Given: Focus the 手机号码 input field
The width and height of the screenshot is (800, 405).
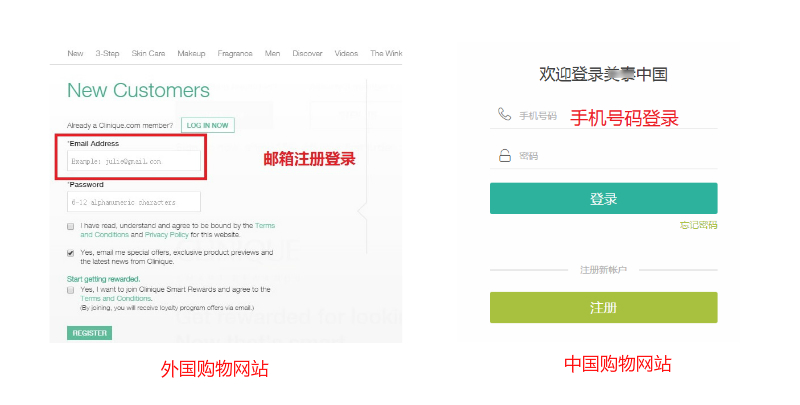Looking at the screenshot, I should (x=604, y=116).
